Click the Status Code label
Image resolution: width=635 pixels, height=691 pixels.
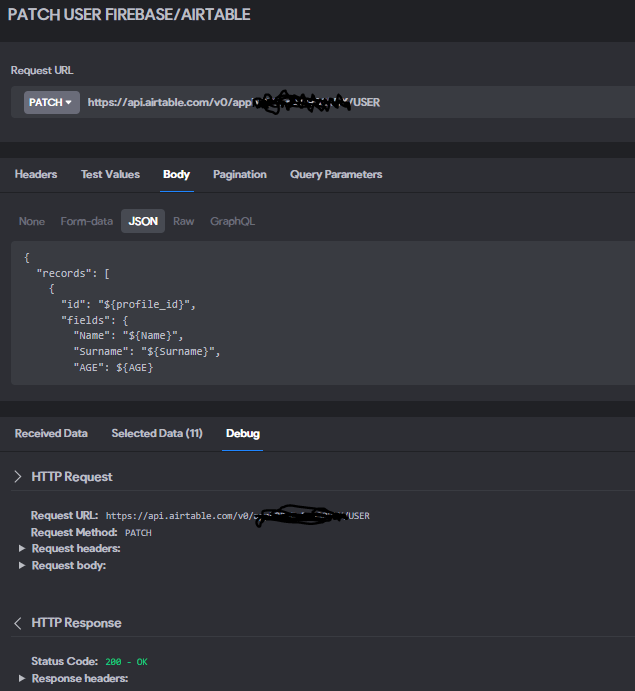click(x=64, y=661)
